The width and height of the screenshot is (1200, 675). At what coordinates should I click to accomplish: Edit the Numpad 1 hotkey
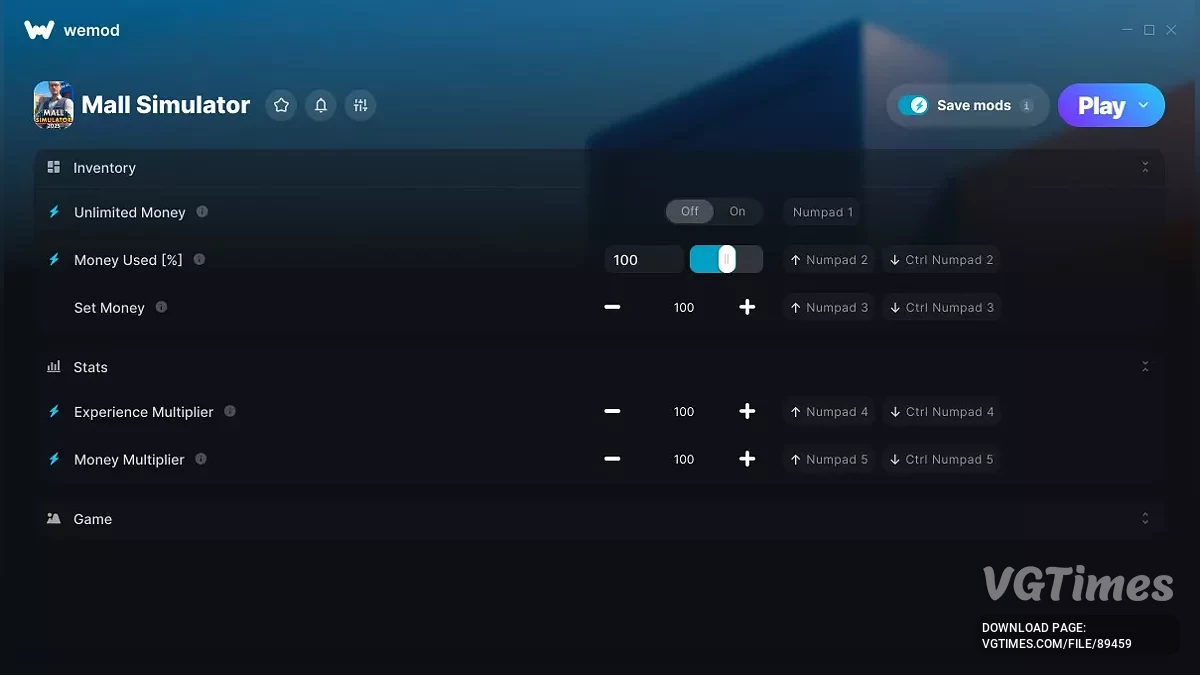pos(823,212)
